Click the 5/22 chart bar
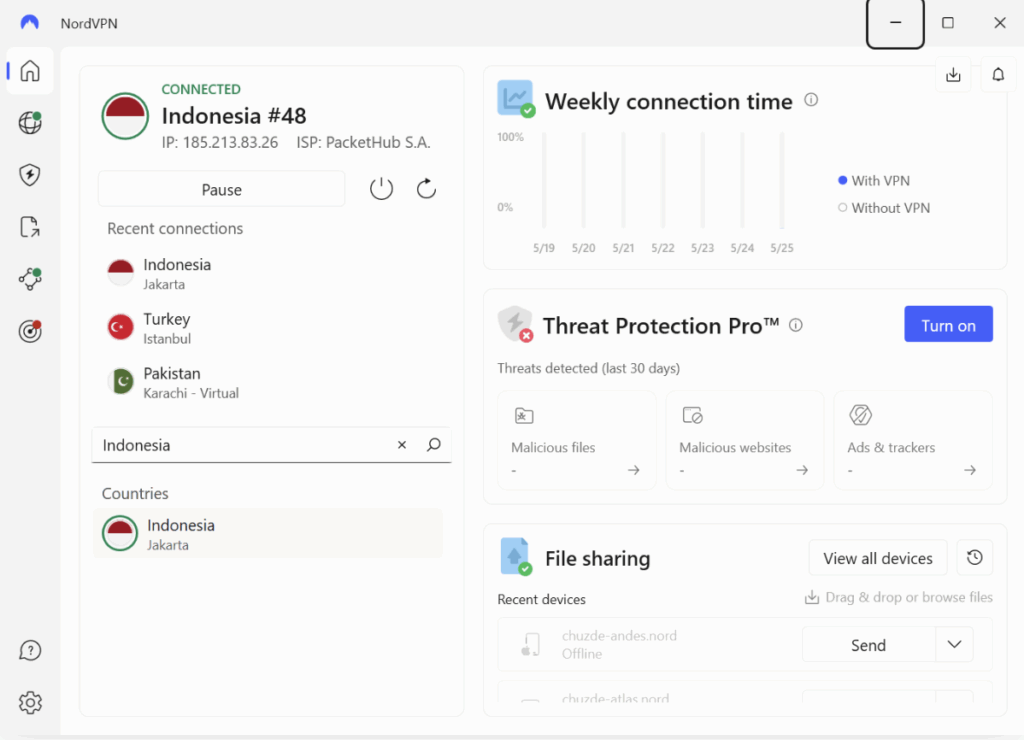 tap(663, 180)
